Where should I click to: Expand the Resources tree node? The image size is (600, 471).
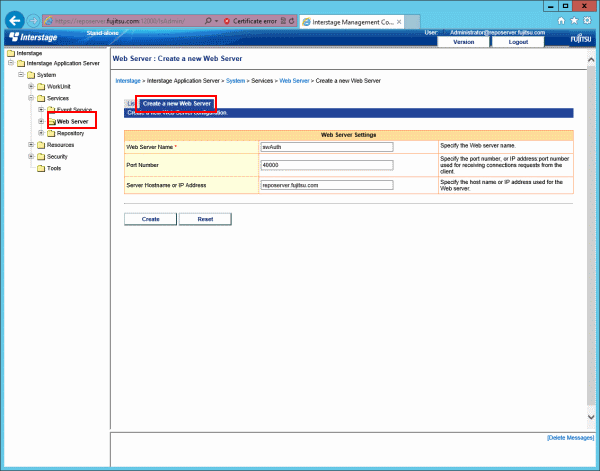(x=31, y=145)
